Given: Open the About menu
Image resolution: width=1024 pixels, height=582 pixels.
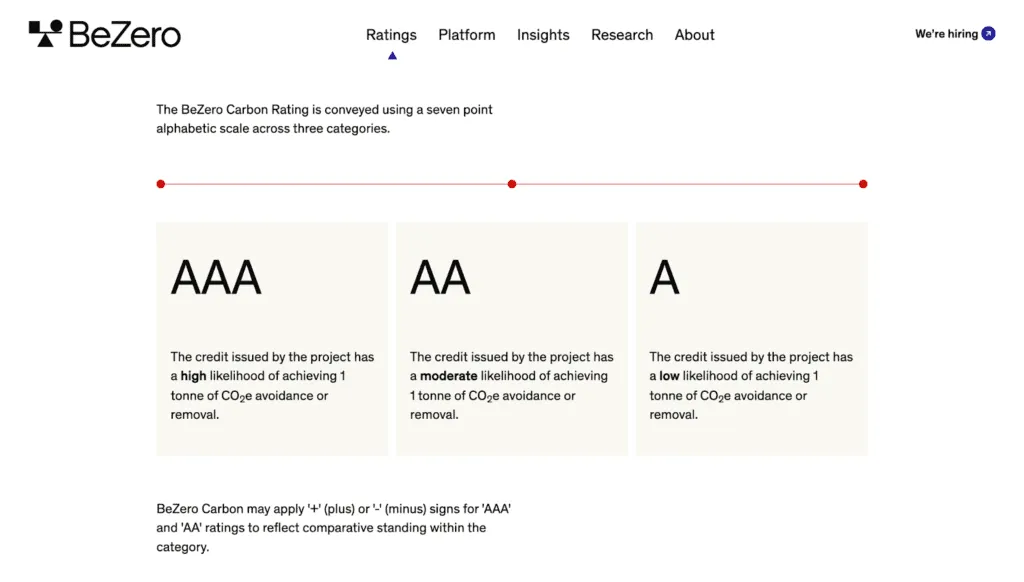Looking at the screenshot, I should (694, 35).
